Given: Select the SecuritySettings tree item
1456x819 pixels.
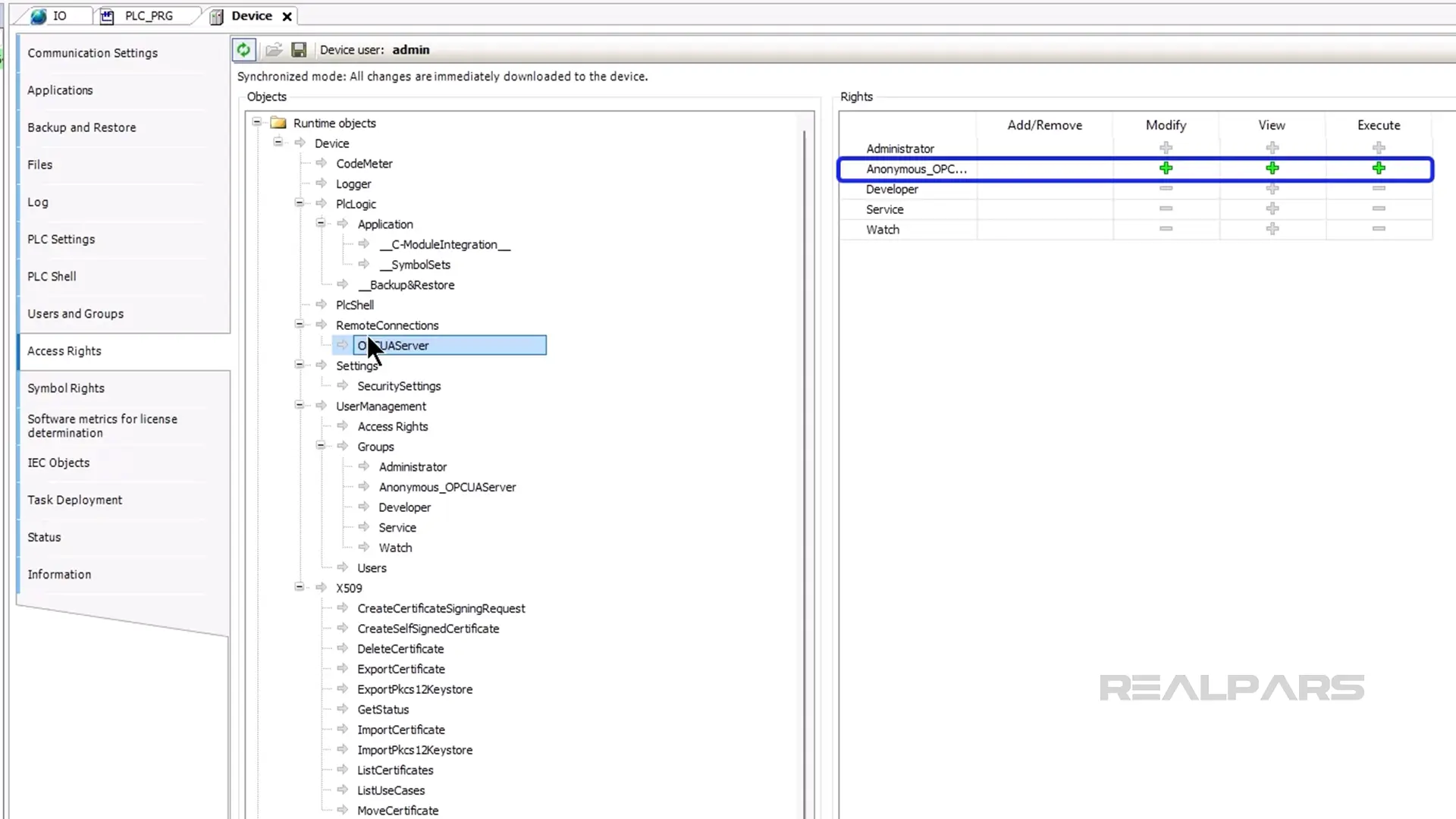Looking at the screenshot, I should [399, 386].
